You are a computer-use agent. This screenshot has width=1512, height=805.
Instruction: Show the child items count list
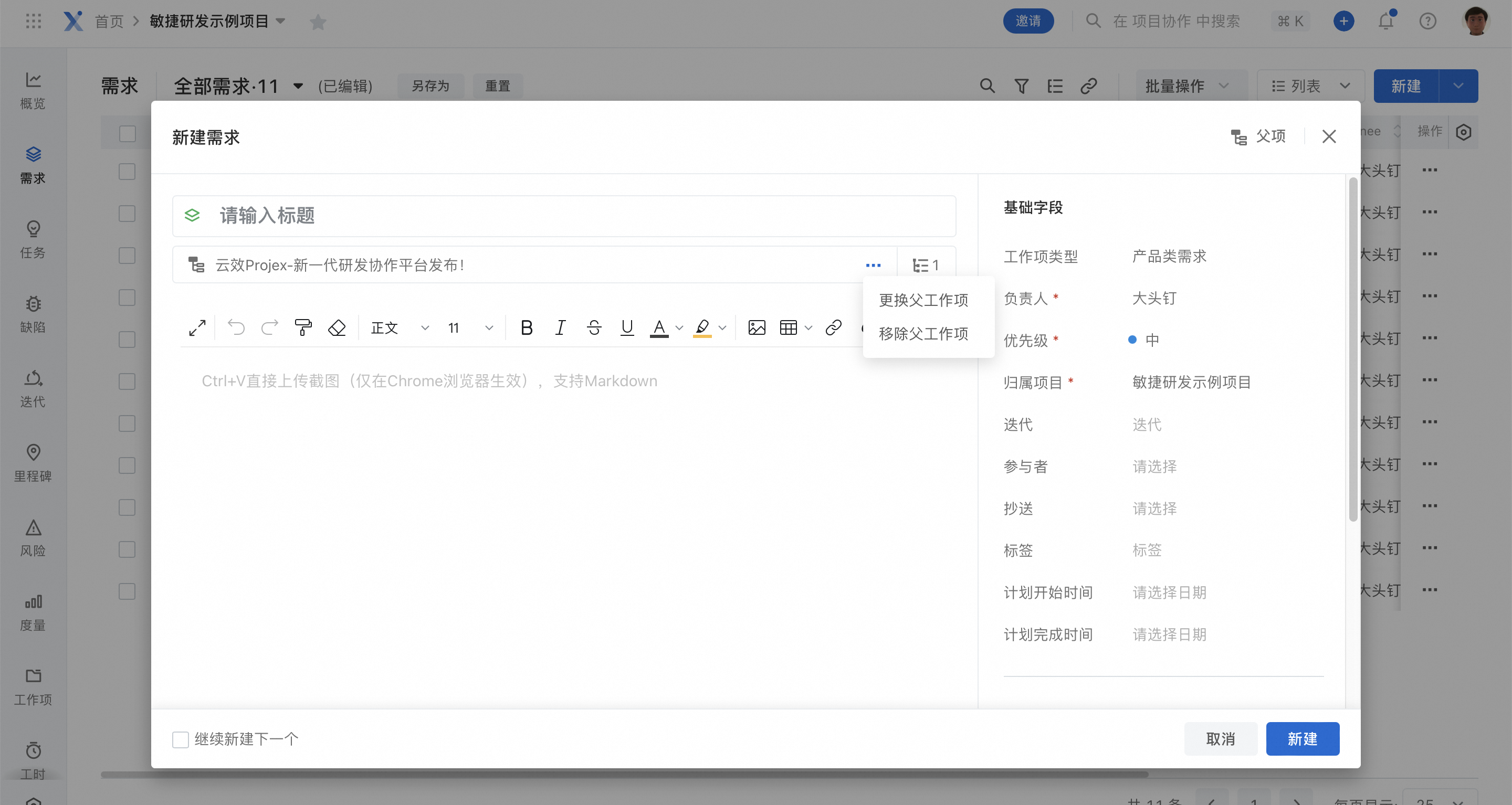926,265
